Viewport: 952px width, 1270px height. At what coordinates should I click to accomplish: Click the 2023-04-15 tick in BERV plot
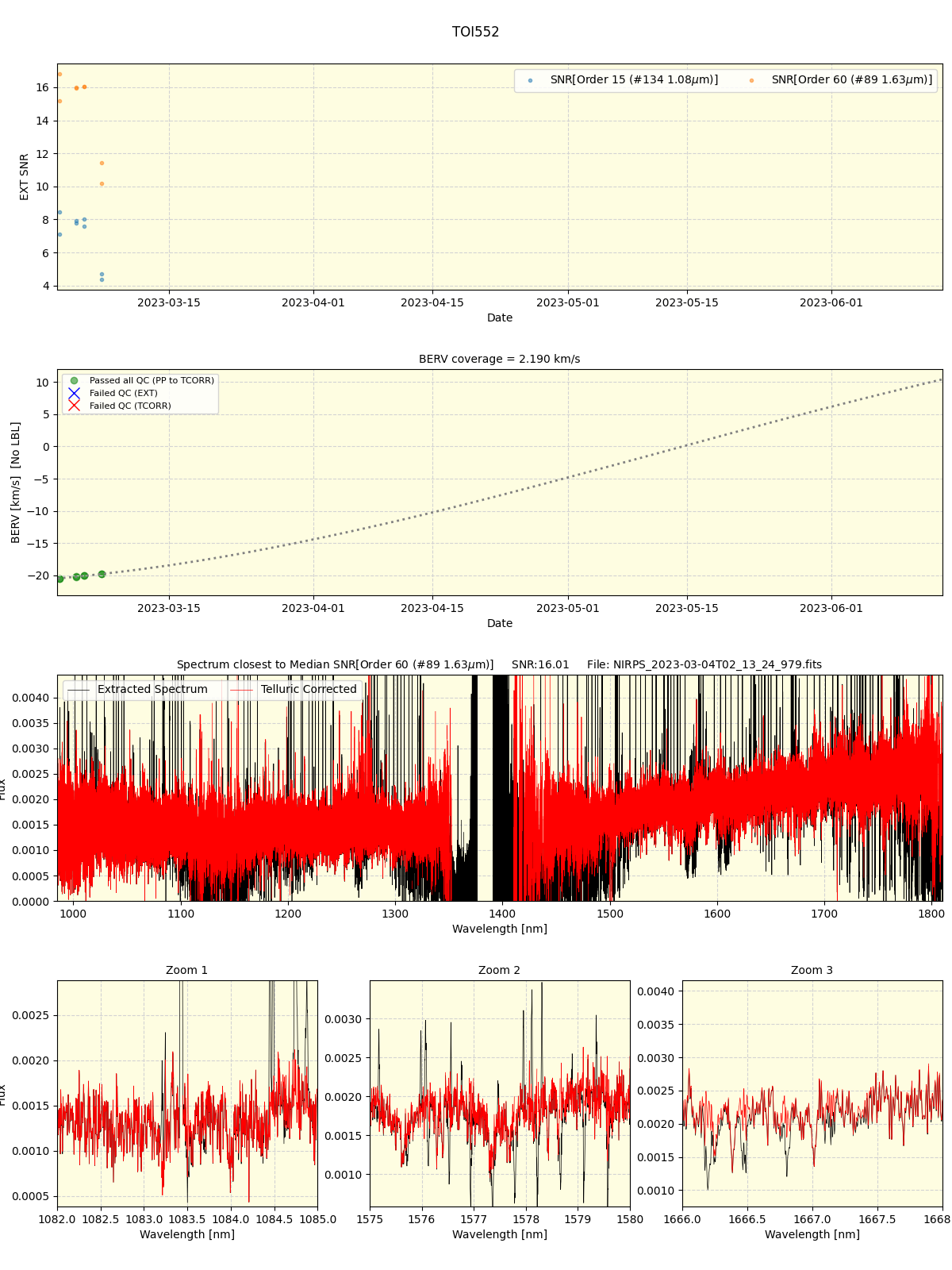(432, 608)
